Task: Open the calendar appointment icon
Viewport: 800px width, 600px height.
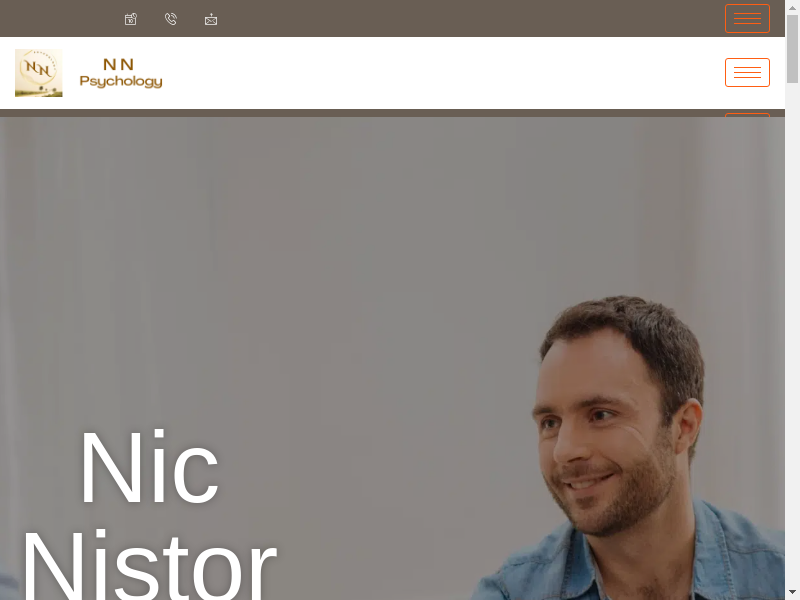Action: 131,19
